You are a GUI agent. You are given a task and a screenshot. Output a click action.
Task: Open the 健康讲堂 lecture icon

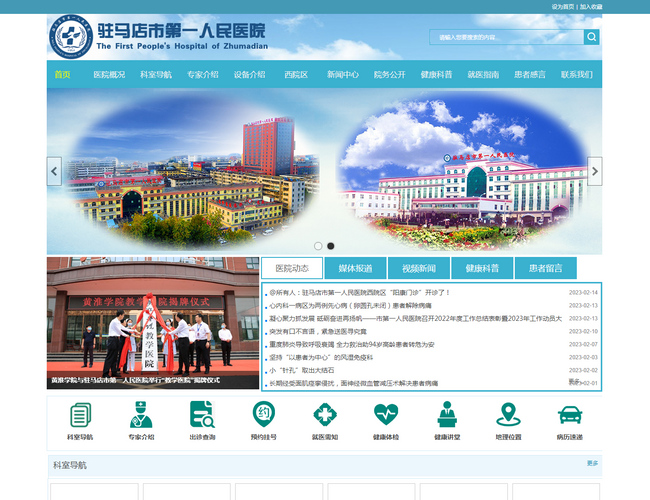point(446,415)
